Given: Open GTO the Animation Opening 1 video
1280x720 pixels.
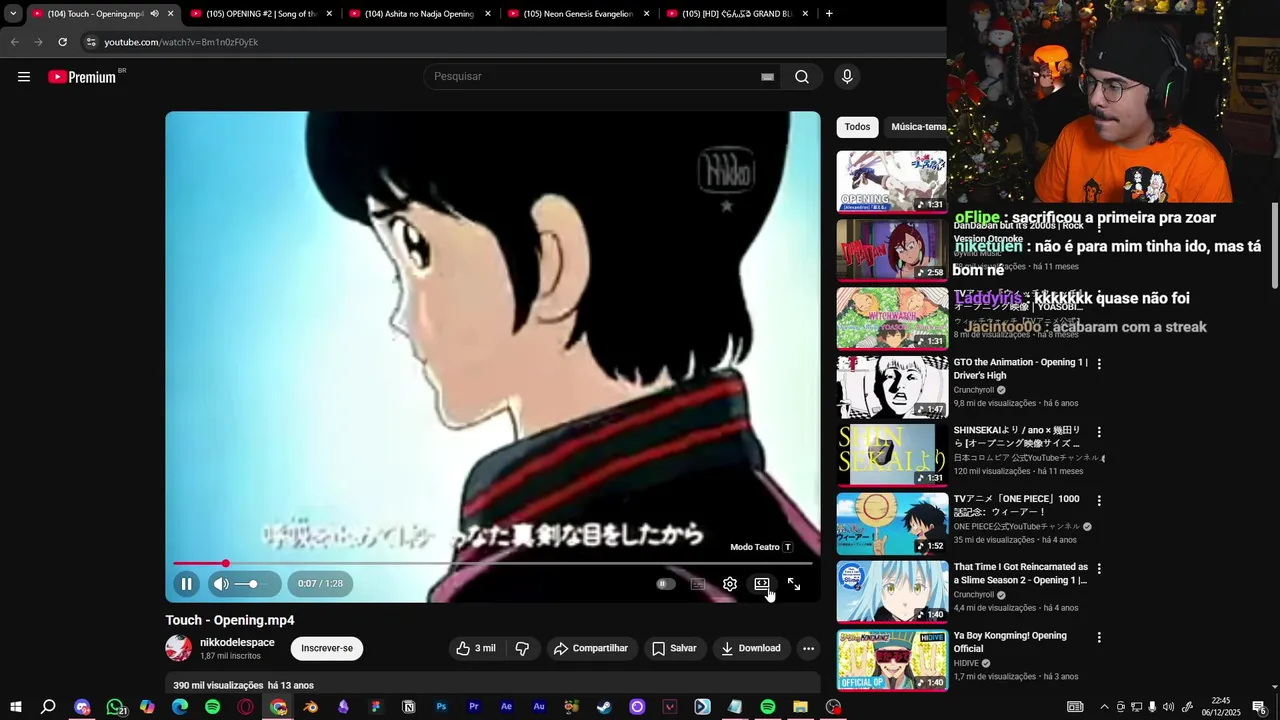Looking at the screenshot, I should (x=1020, y=369).
